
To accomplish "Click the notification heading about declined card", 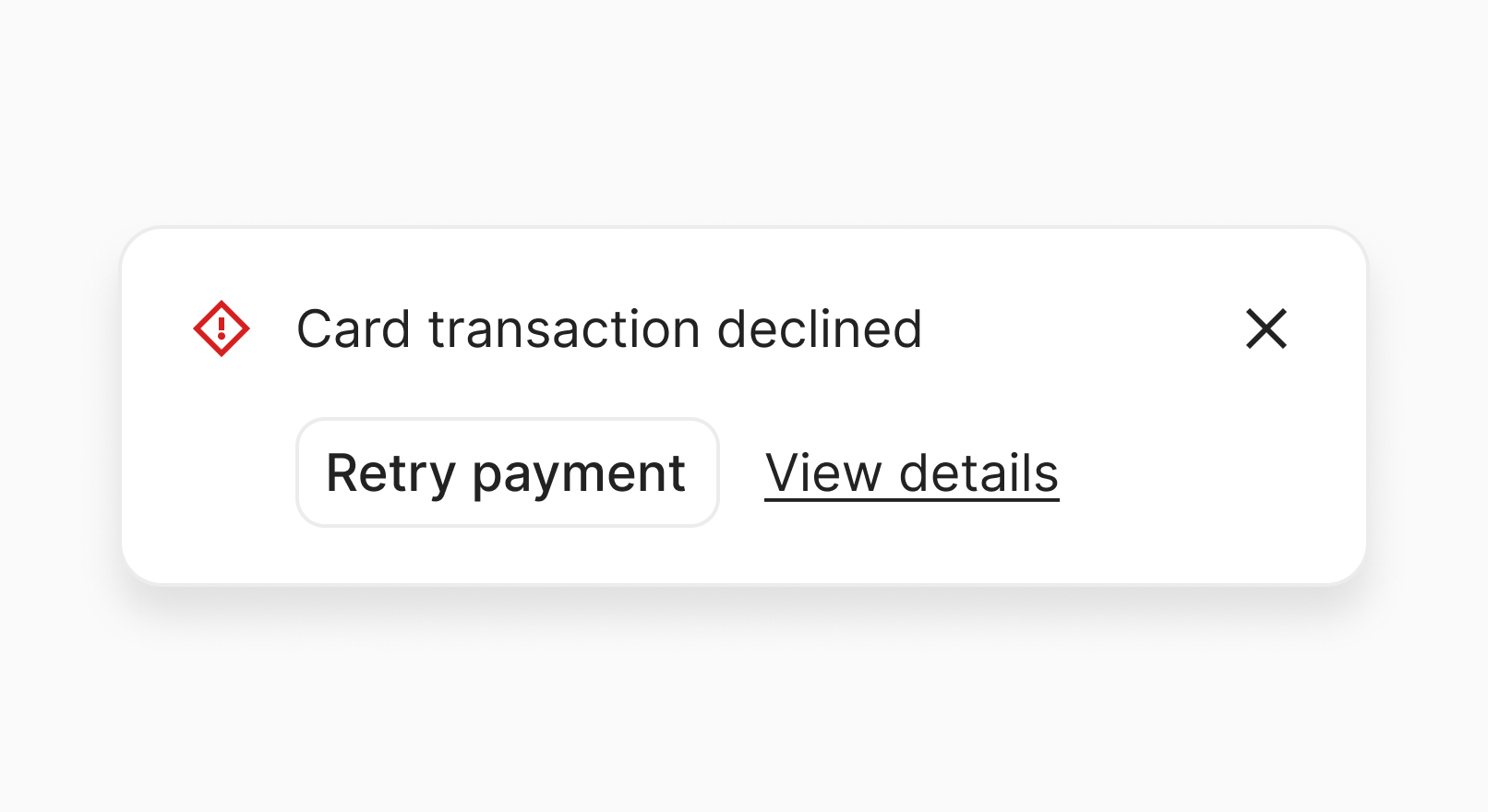I will pyautogui.click(x=609, y=329).
